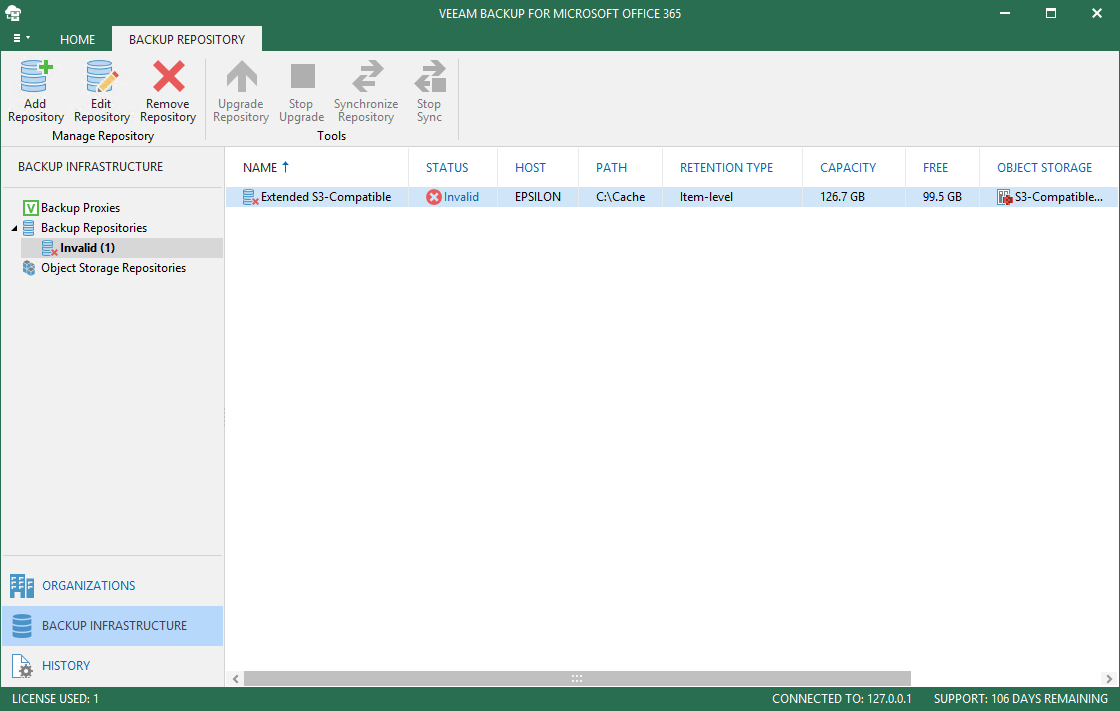Click the Edit Repository icon
Image resolution: width=1120 pixels, height=711 pixels.
pyautogui.click(x=101, y=77)
